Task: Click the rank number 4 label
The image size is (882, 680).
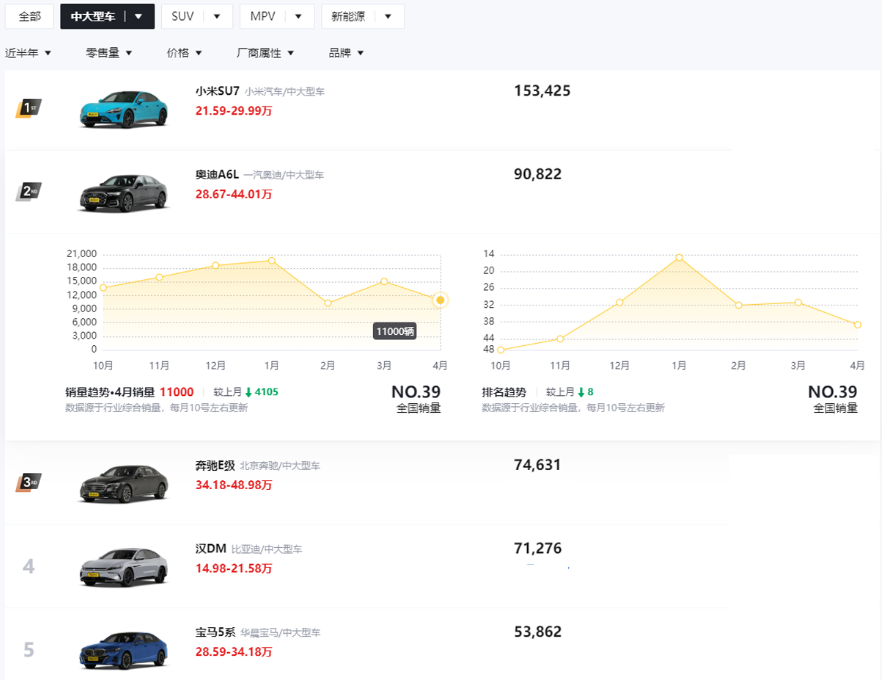Action: coord(29,566)
